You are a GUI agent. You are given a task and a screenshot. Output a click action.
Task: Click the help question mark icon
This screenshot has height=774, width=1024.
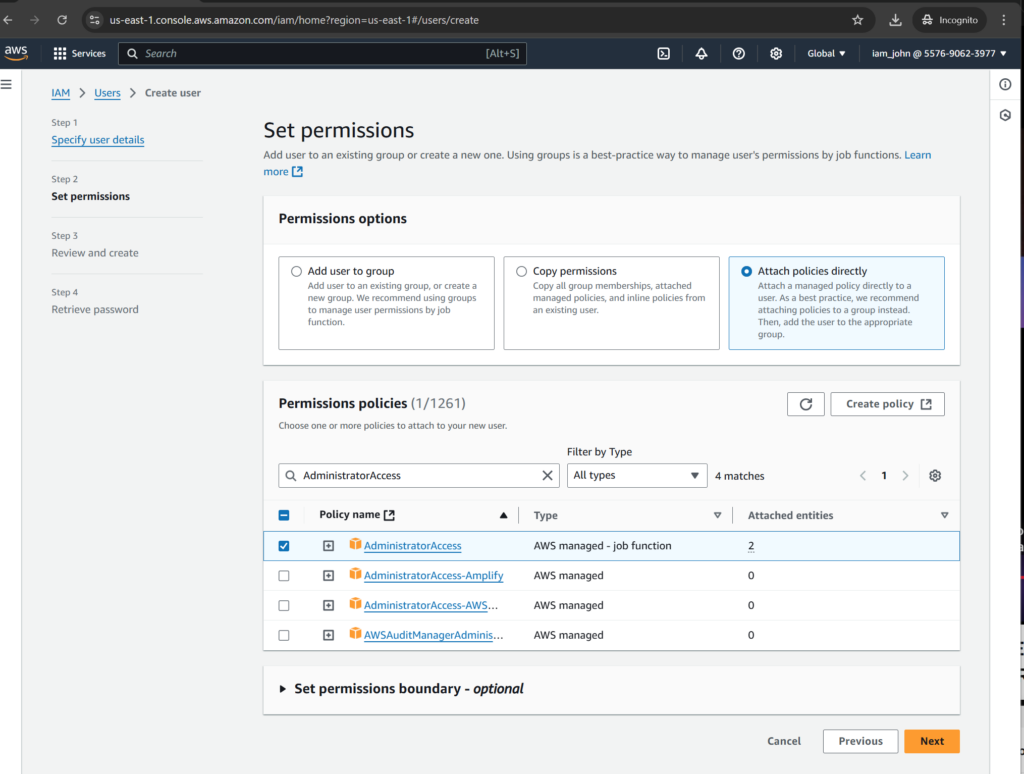(739, 54)
